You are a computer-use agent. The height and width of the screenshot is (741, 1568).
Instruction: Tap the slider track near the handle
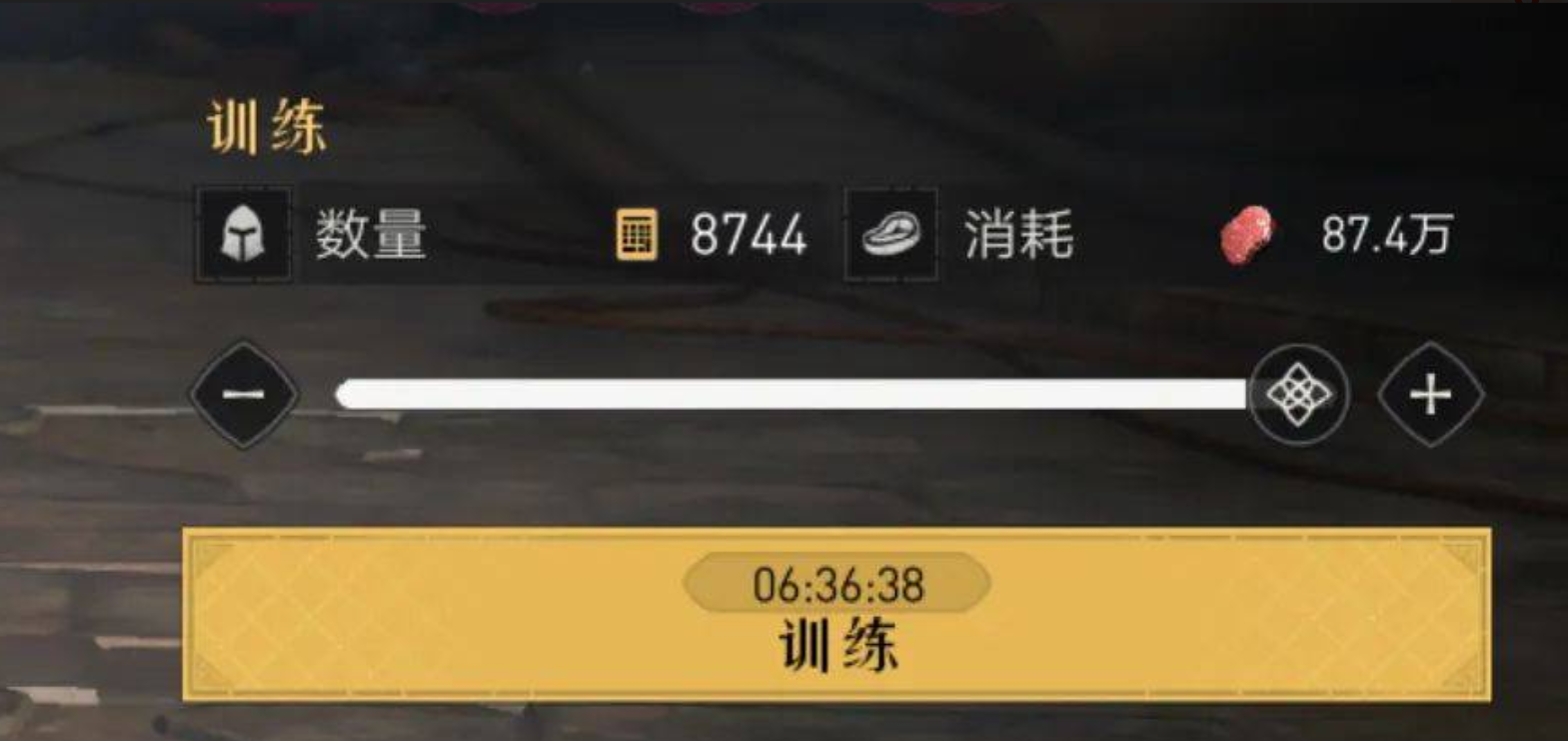click(x=1224, y=394)
